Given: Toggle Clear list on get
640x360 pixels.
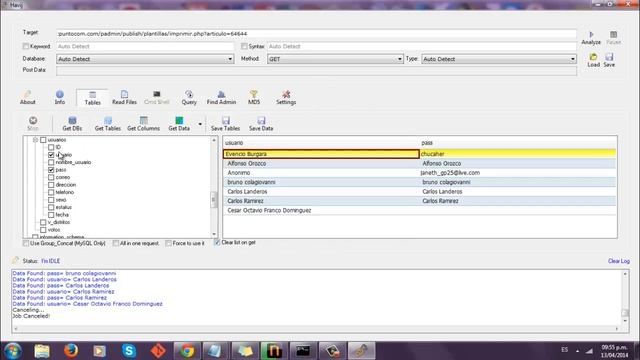Looking at the screenshot, I should point(217,242).
